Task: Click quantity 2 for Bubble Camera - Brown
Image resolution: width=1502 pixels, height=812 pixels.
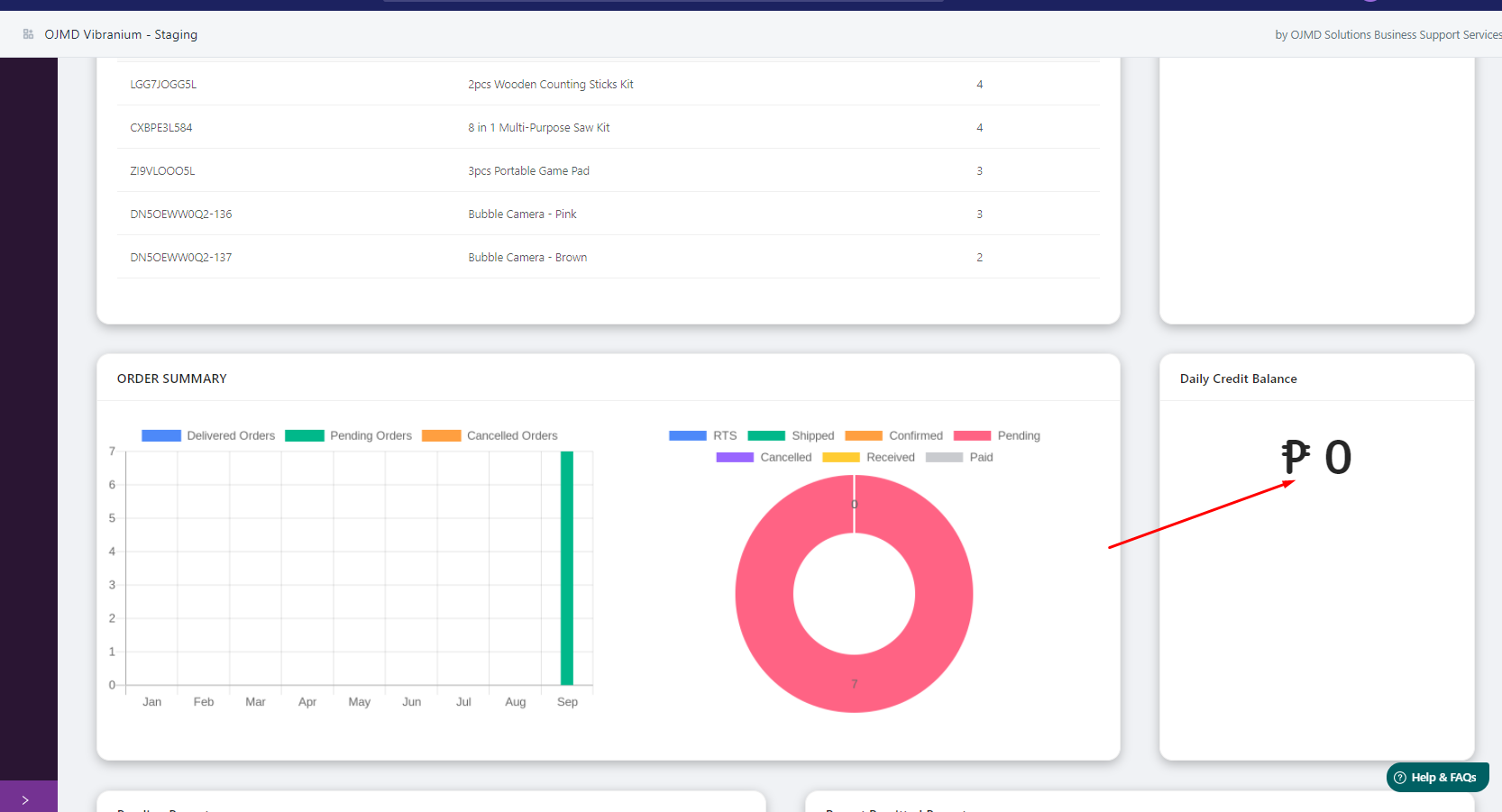Action: tap(980, 257)
